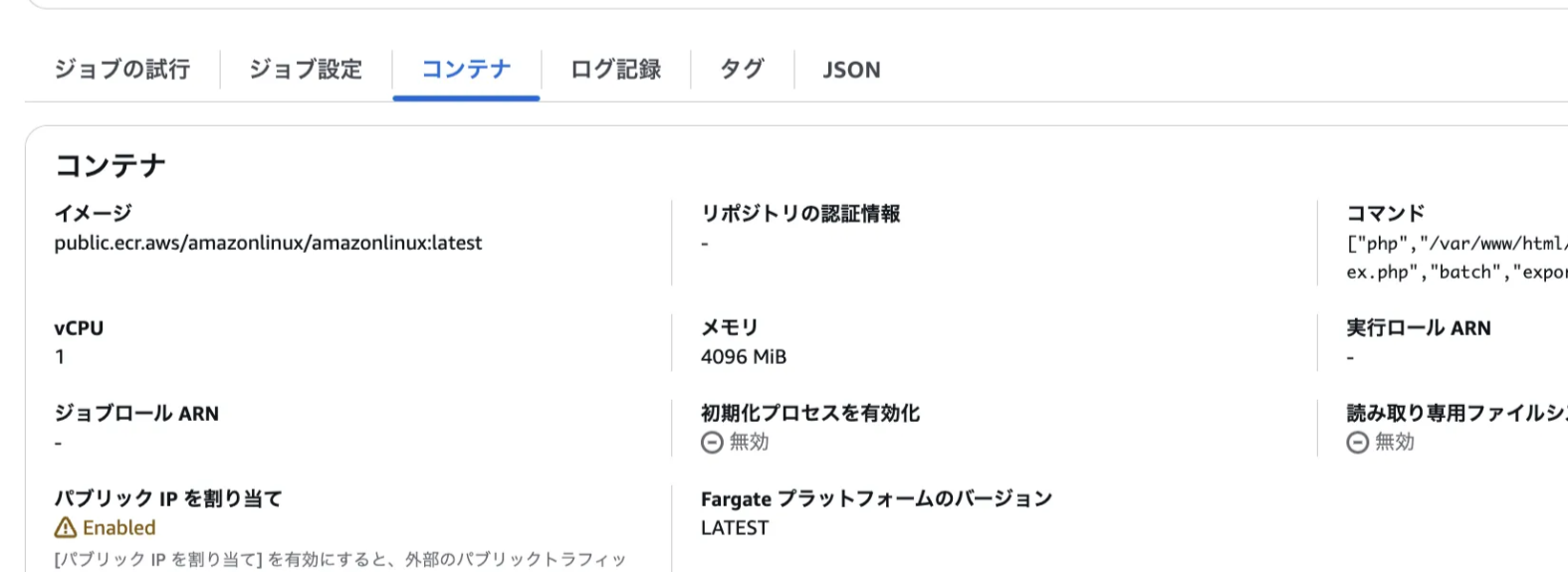The image size is (1568, 572).
Task: Click the 無効 text under 初期化プロセスを有効化
Action: [x=749, y=443]
